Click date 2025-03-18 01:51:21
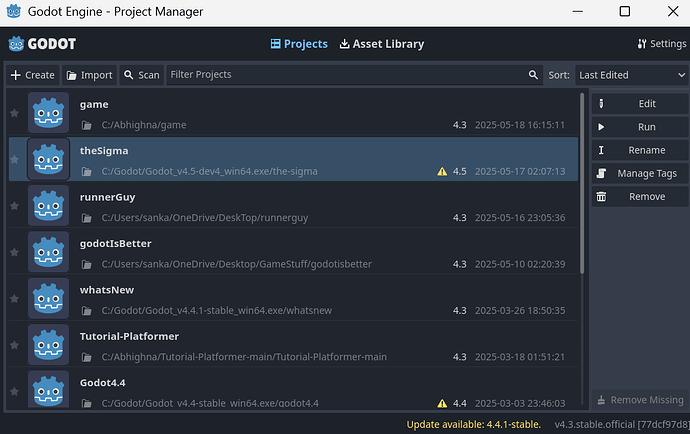Image resolution: width=690 pixels, height=434 pixels. click(520, 357)
